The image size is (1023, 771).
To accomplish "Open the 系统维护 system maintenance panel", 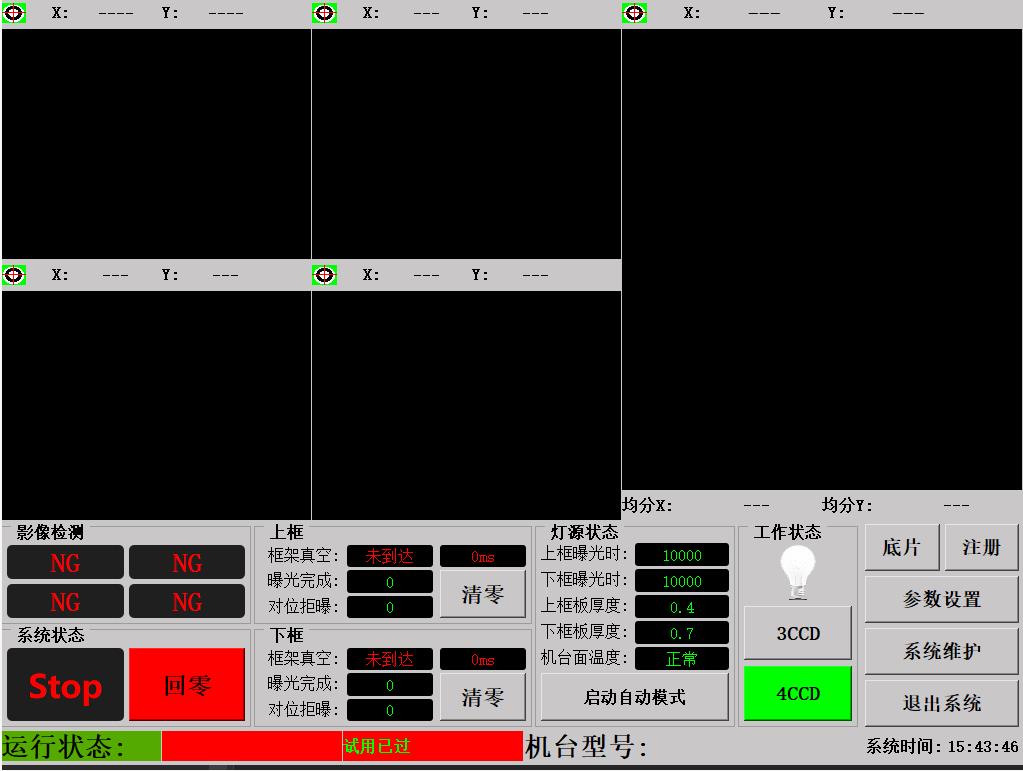I will point(941,651).
